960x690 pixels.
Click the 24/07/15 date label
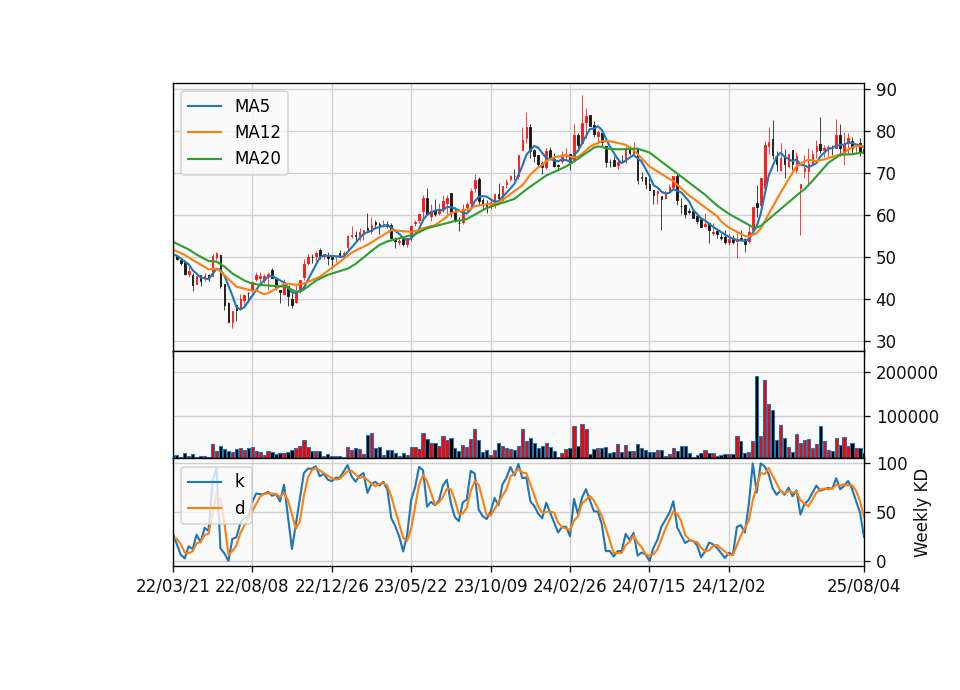pos(649,586)
